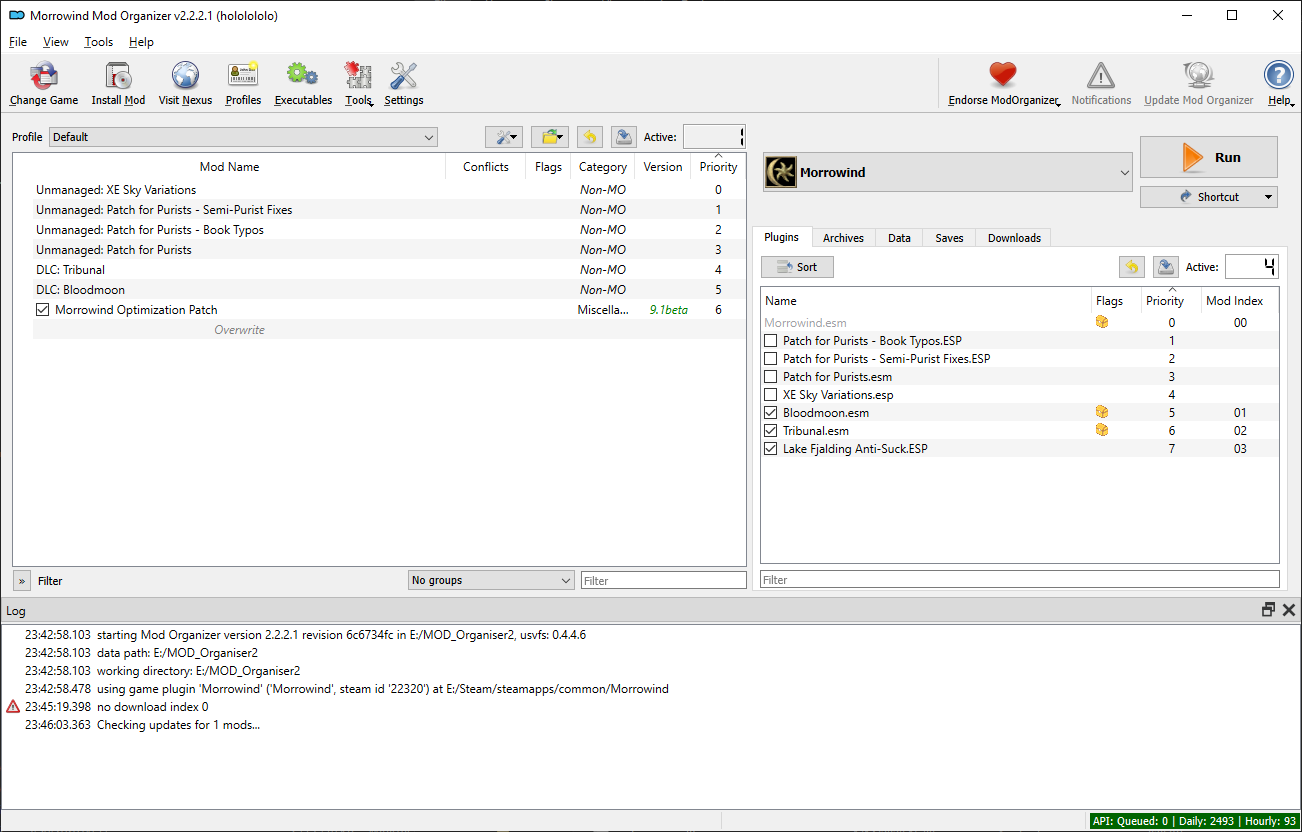Screen dimensions: 1302x832
Task: Sort mods by Priority column header
Action: 718,167
